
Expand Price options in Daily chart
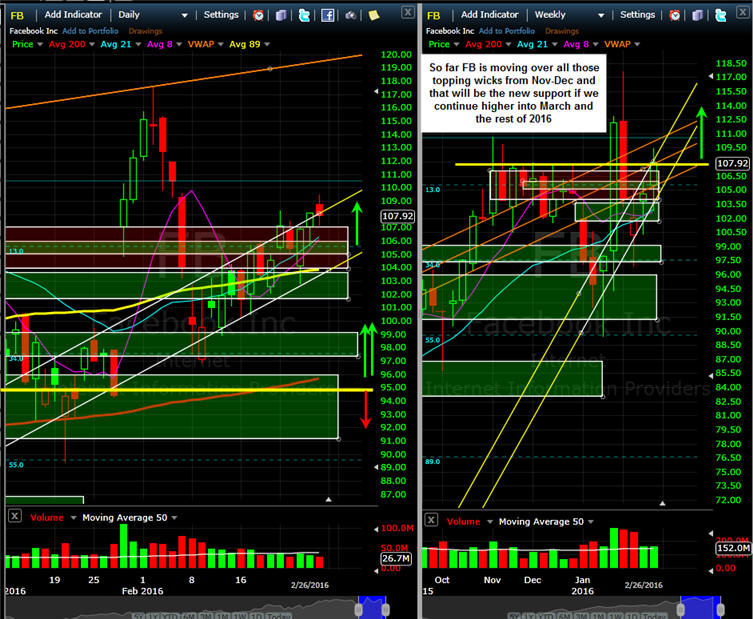pos(40,44)
